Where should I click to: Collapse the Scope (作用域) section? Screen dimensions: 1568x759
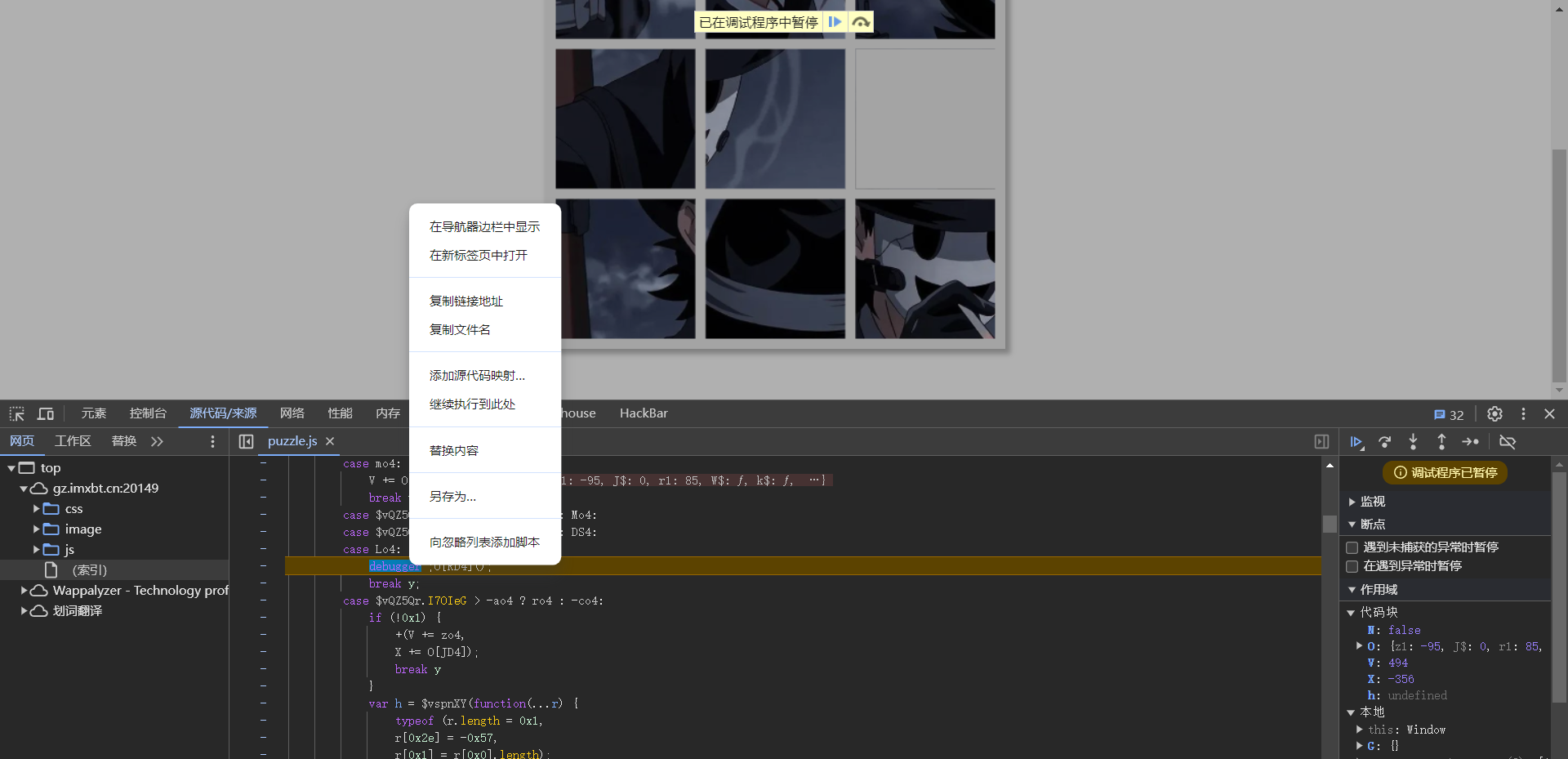pos(1352,590)
